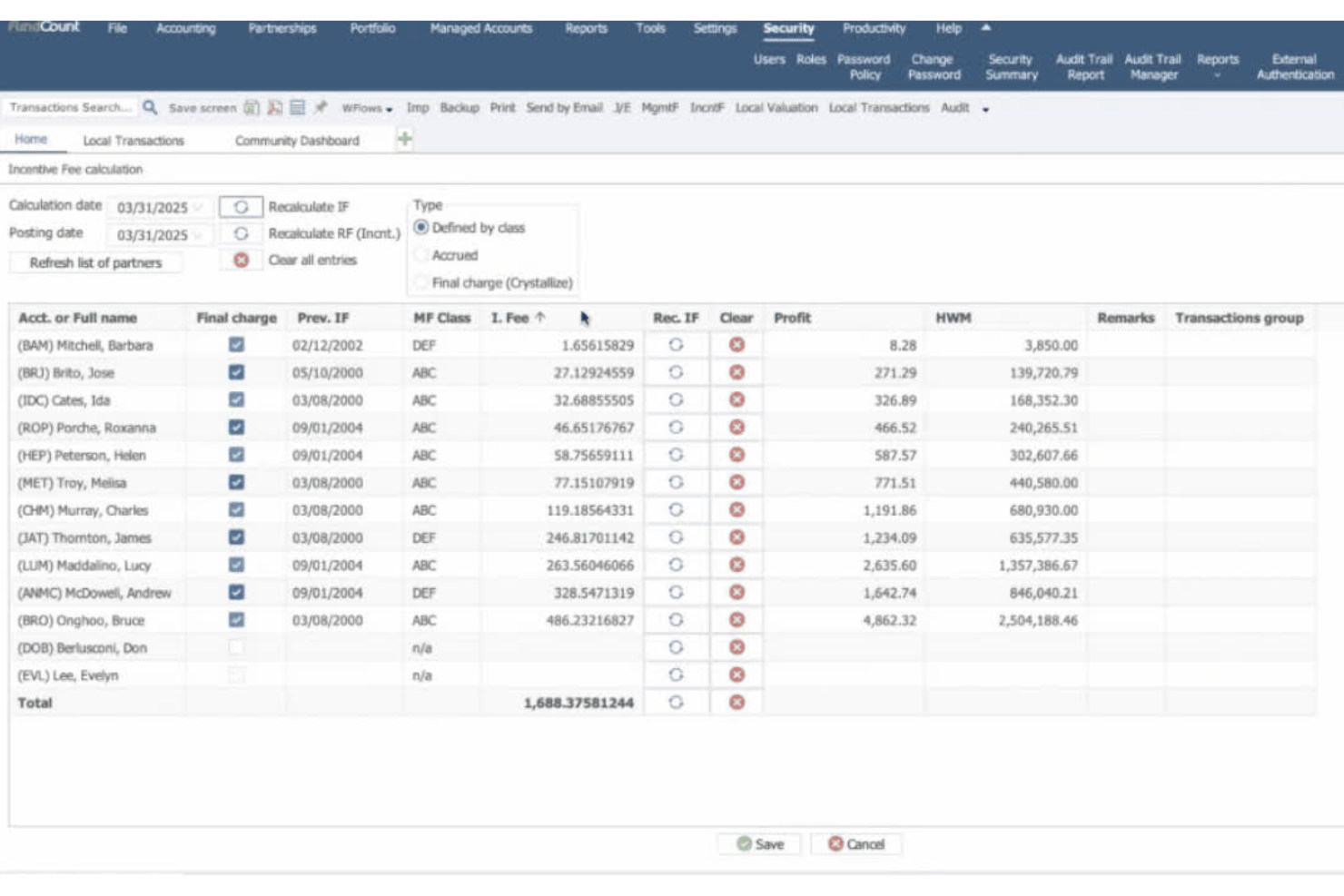Click Refresh list of partners button
1344x896 pixels.
click(95, 262)
